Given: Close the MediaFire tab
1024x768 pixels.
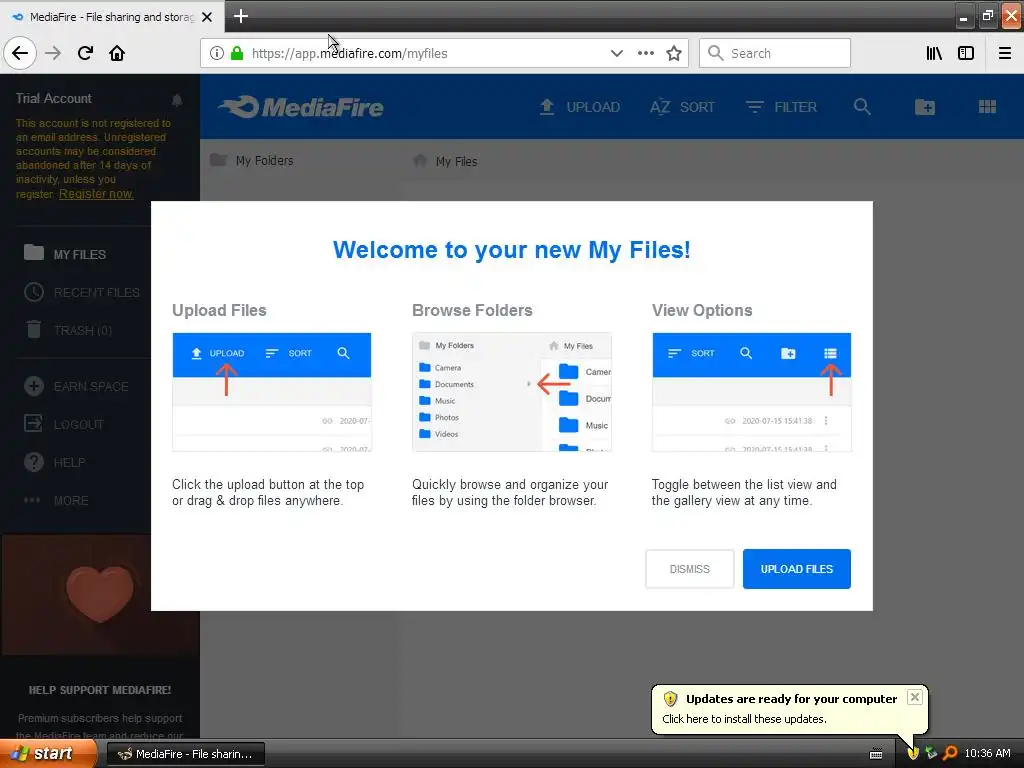Looking at the screenshot, I should coord(207,17).
